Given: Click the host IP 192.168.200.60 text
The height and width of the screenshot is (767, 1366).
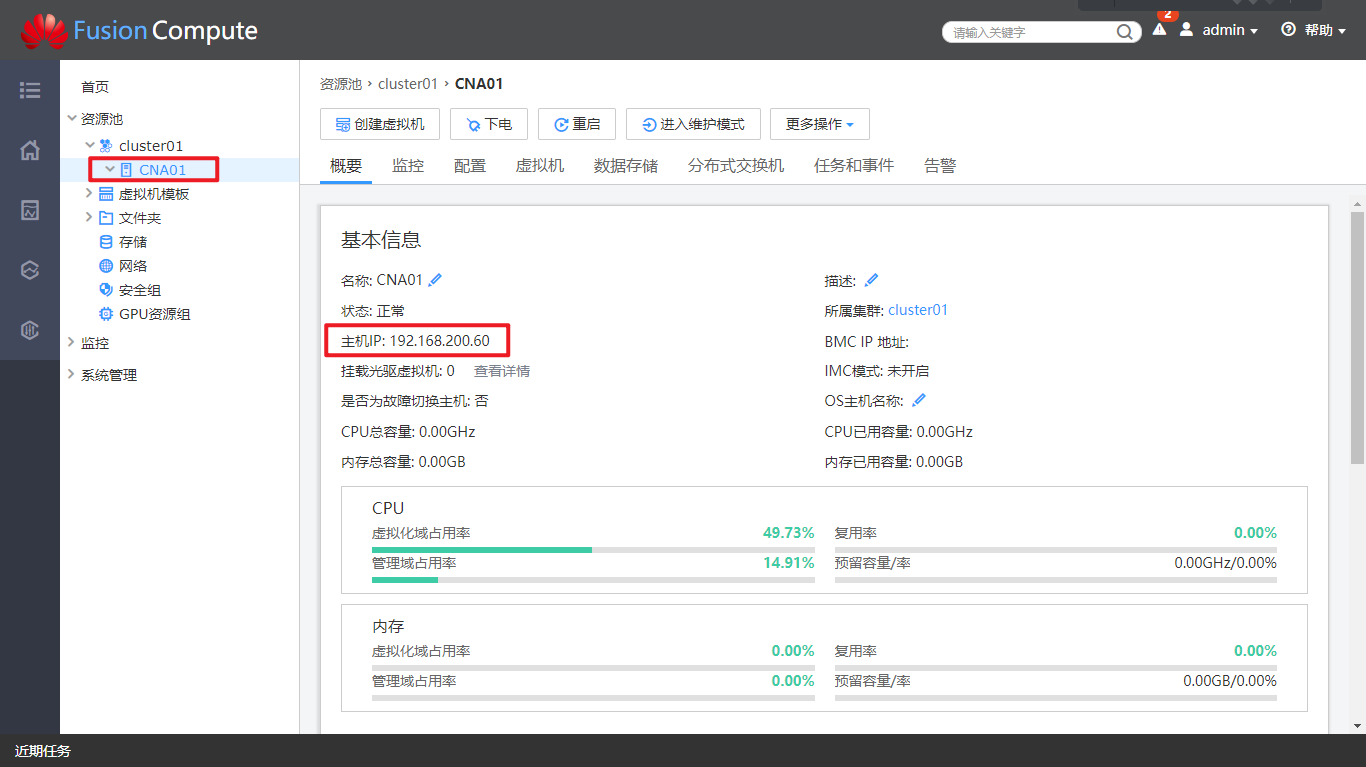Looking at the screenshot, I should coord(440,341).
